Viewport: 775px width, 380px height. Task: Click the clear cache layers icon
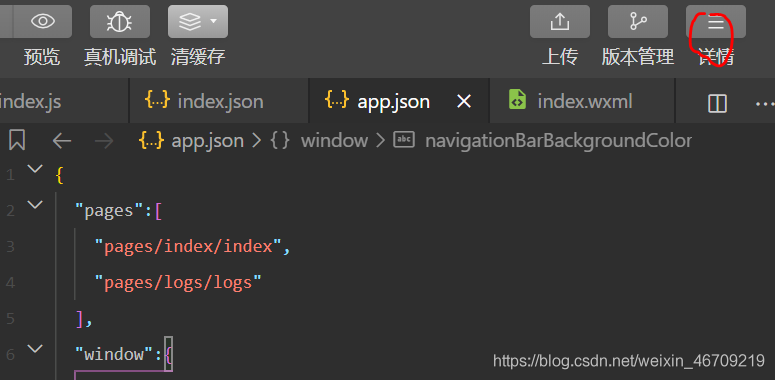pos(190,21)
